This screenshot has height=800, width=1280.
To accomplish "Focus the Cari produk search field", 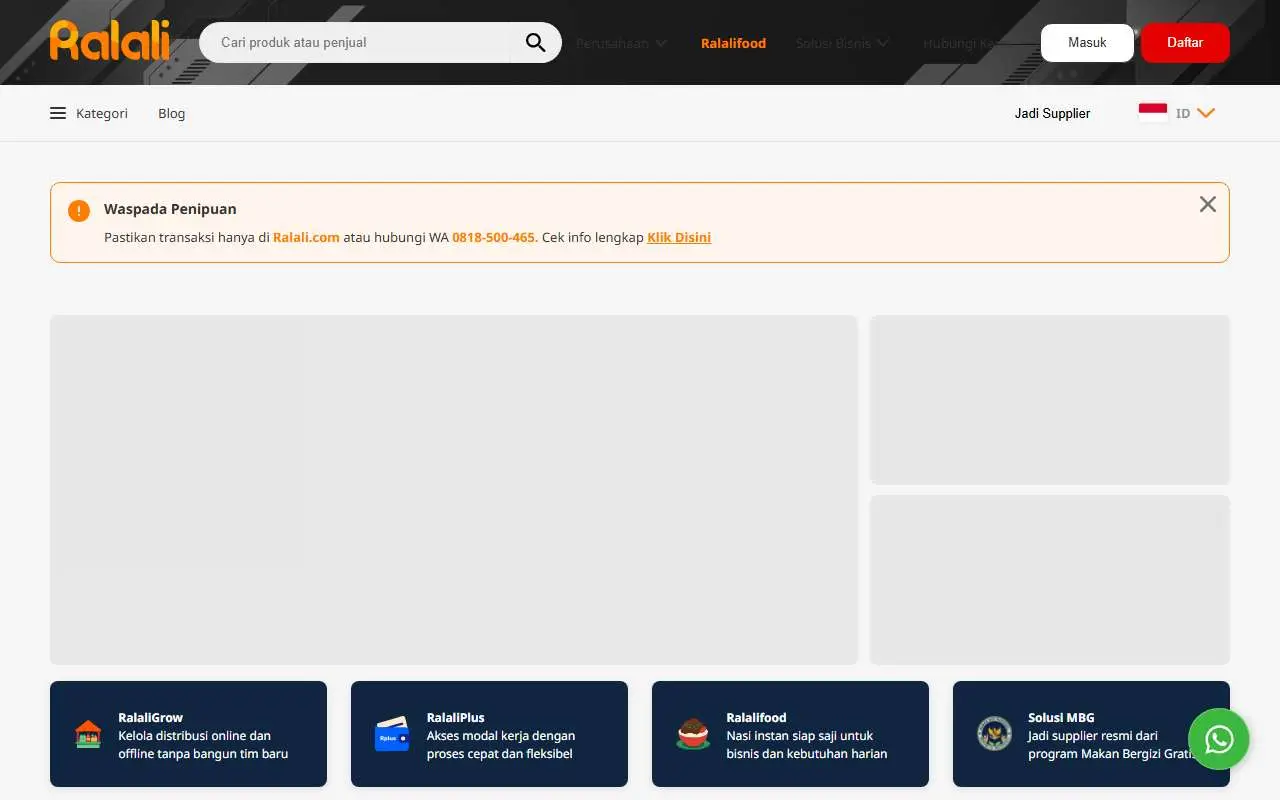I will pos(365,42).
